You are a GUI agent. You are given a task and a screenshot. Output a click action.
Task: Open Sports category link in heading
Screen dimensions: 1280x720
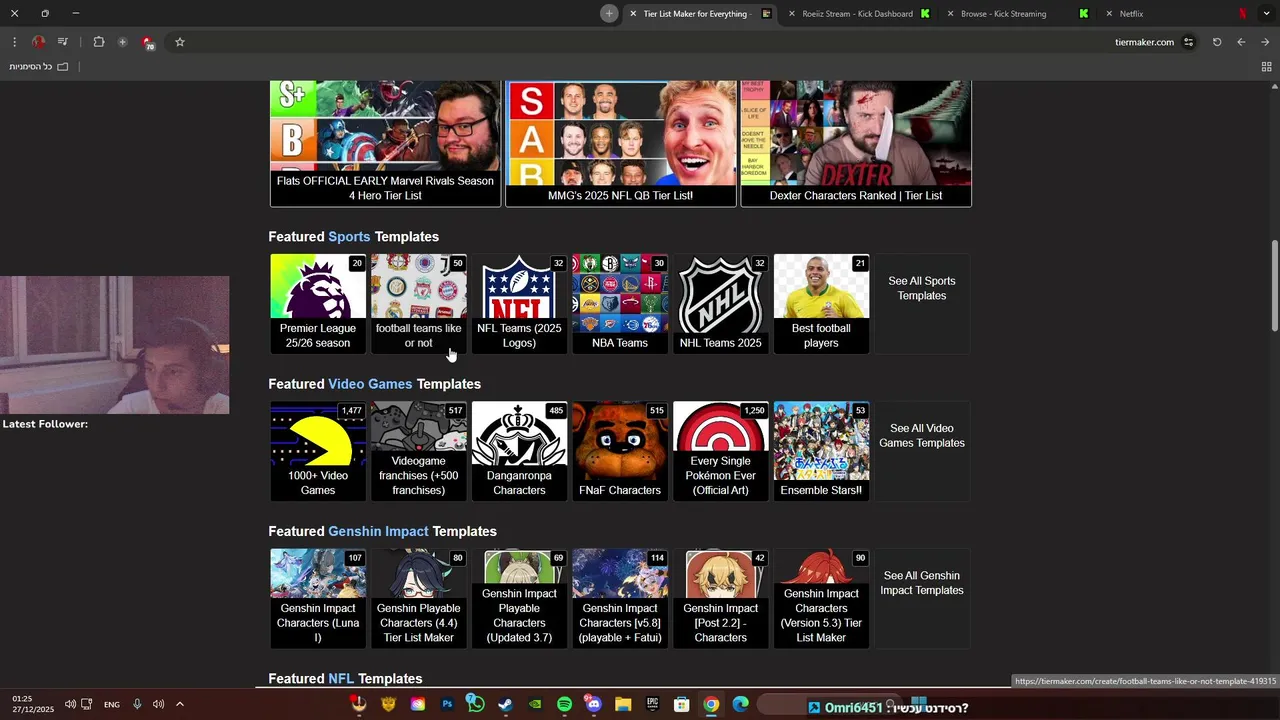tap(349, 237)
